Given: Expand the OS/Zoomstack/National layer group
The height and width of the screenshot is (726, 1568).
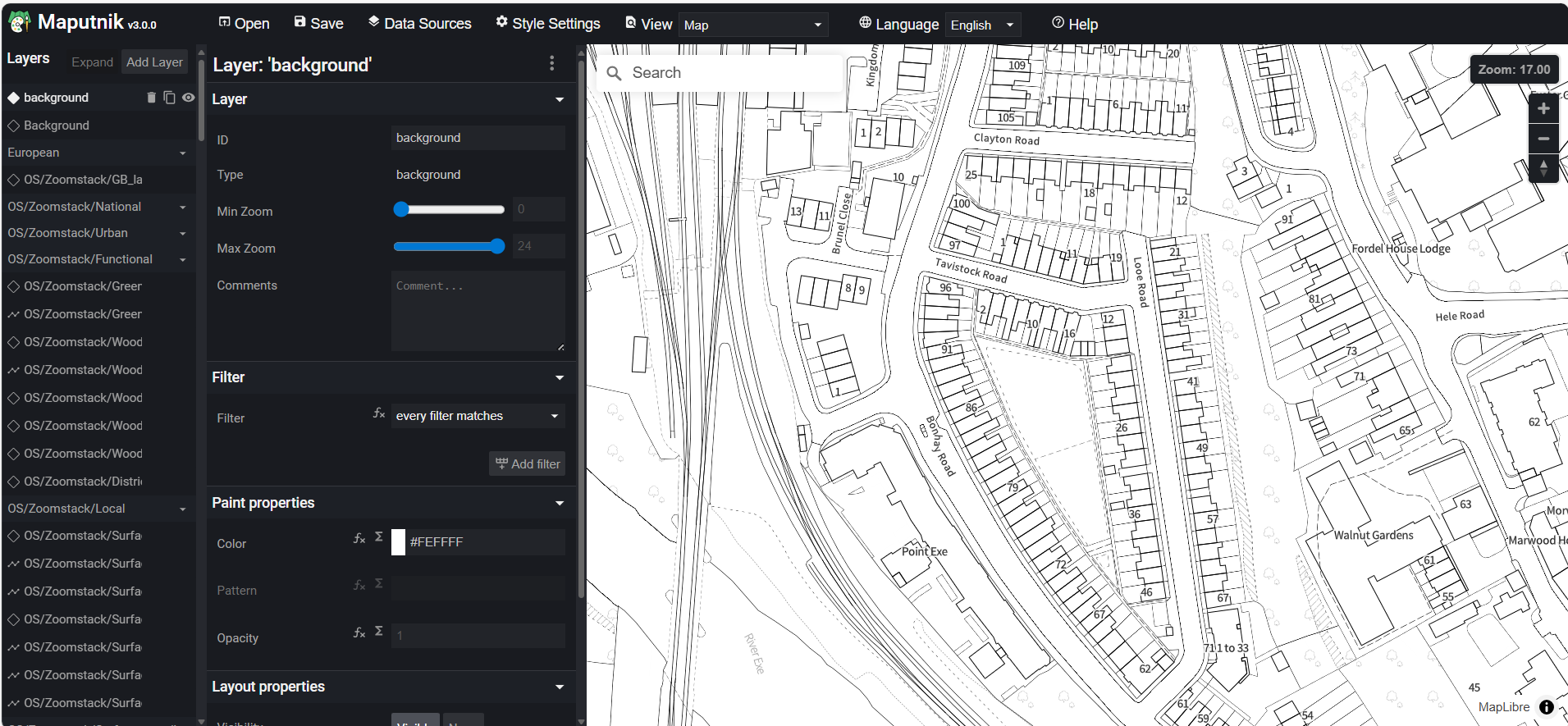Looking at the screenshot, I should 182,208.
